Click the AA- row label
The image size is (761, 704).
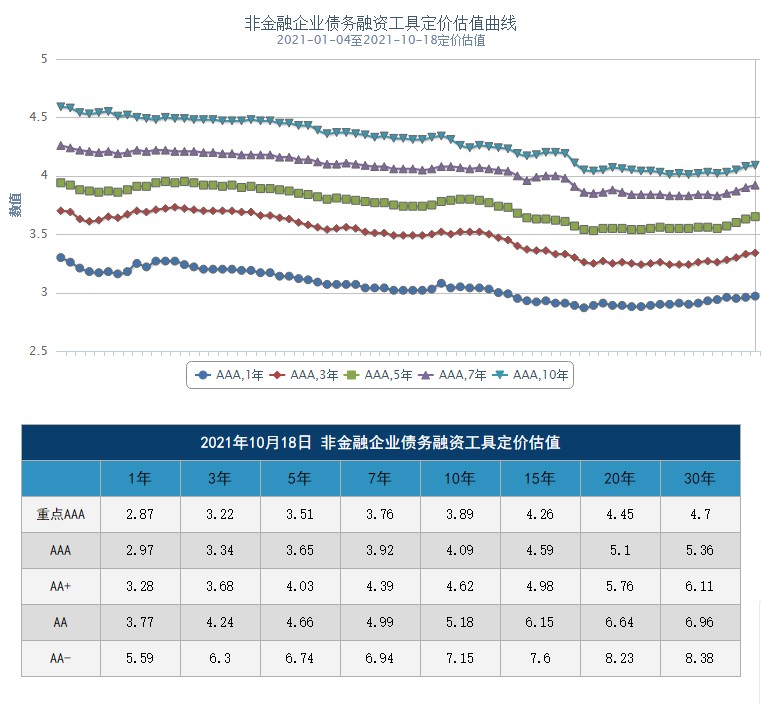61,658
